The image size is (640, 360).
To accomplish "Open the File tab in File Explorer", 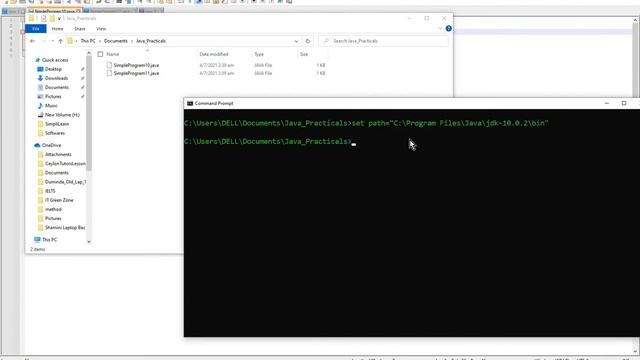I will coord(36,29).
